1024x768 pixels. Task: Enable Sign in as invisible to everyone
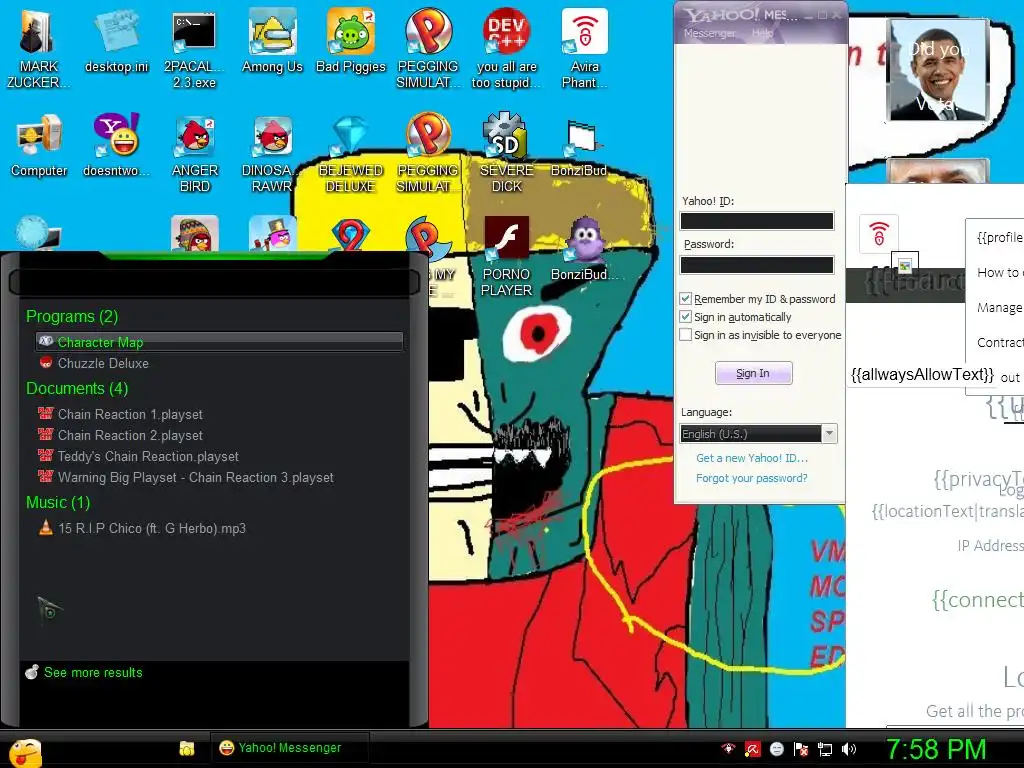[x=685, y=335]
